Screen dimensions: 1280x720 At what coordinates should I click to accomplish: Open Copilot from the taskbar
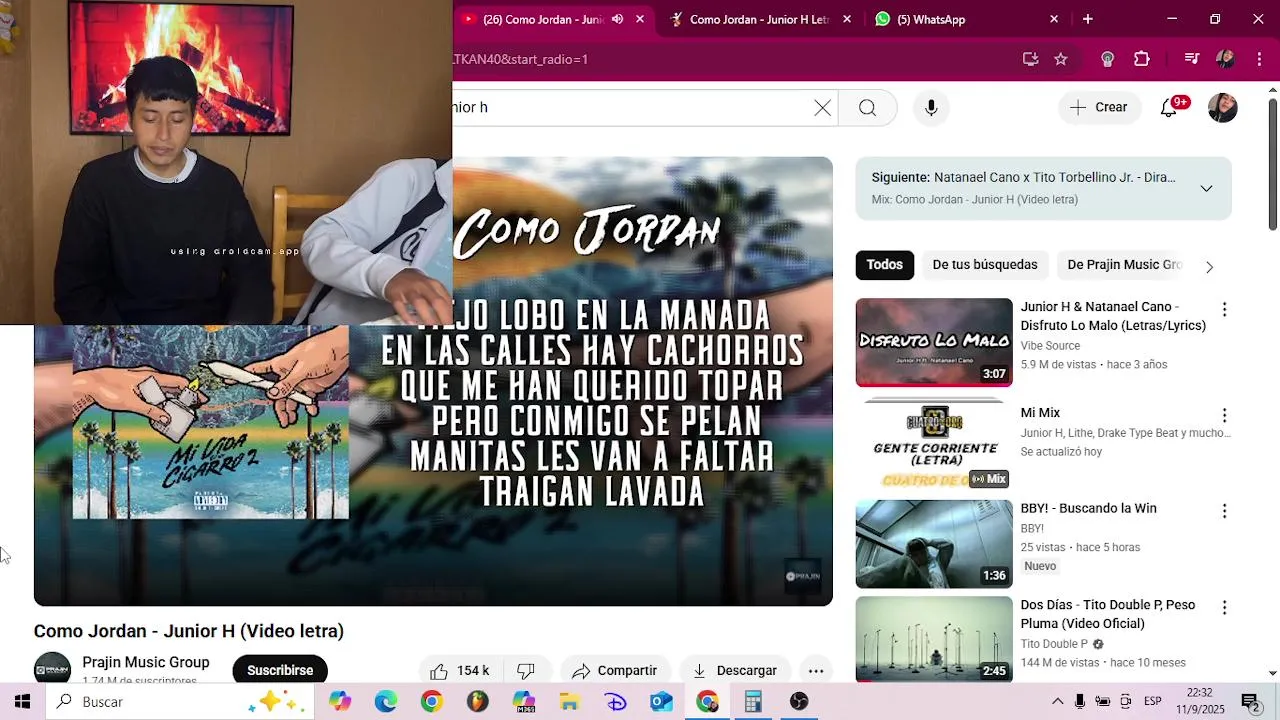click(340, 702)
